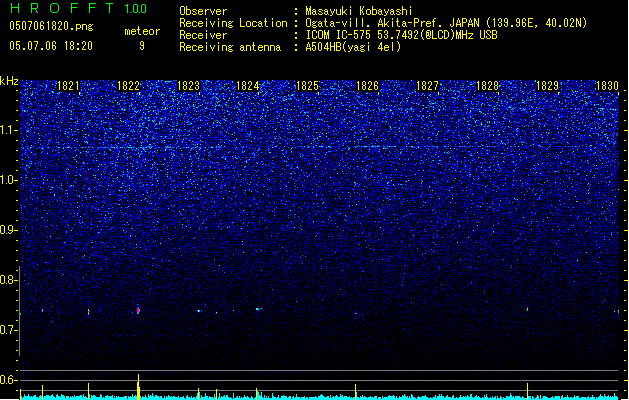This screenshot has height=400, width=629.
Task: Click the meteor echo near 1826
Action: point(355,313)
